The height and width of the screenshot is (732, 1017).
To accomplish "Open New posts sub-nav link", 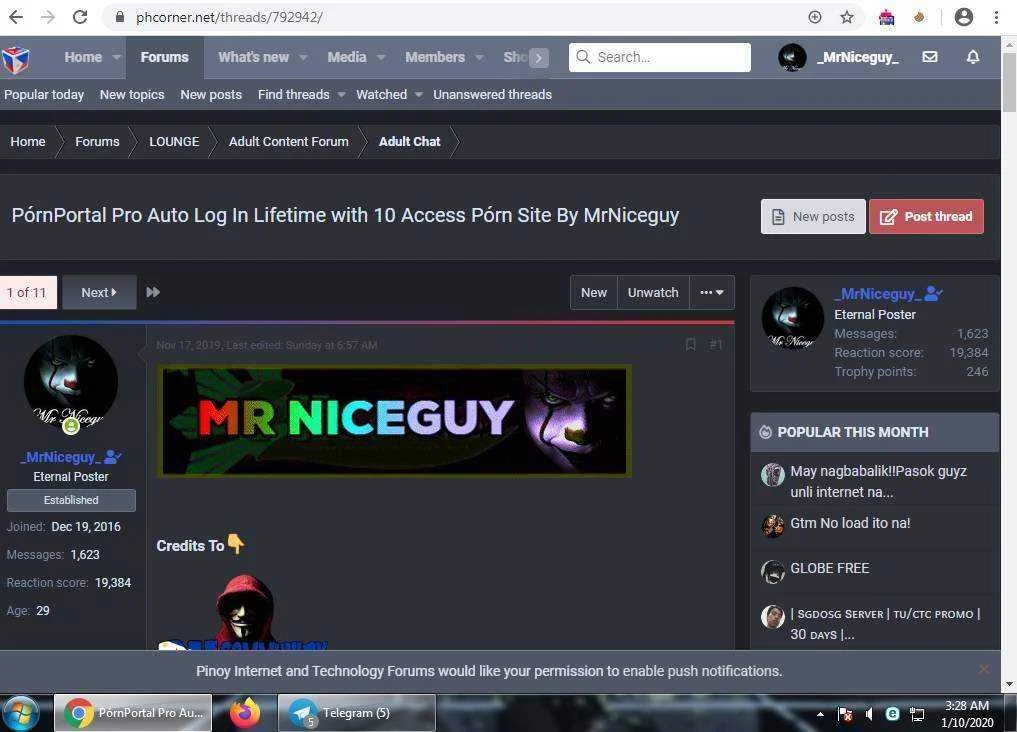I will pos(211,95).
